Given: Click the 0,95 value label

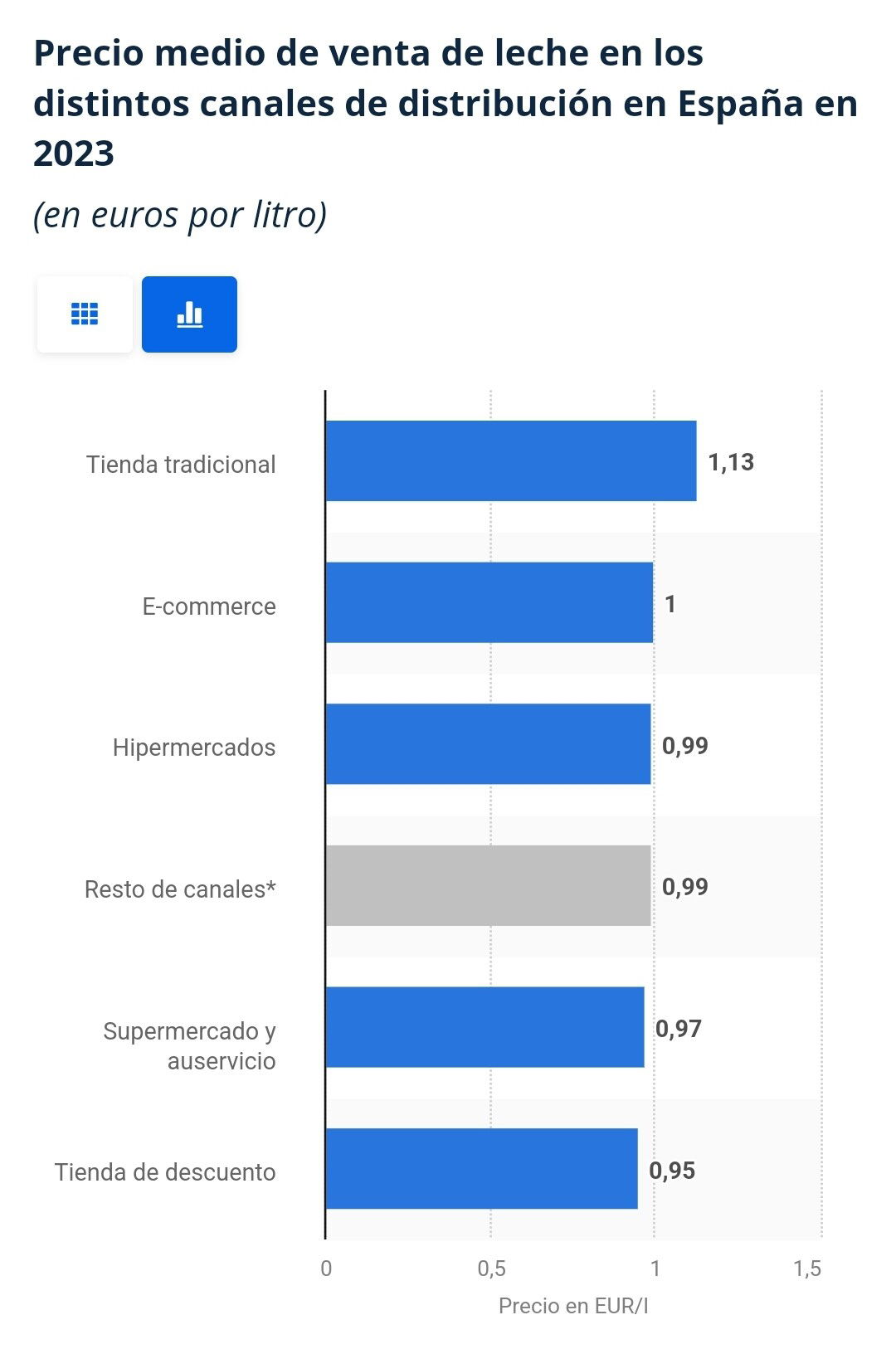Looking at the screenshot, I should pos(672,1171).
